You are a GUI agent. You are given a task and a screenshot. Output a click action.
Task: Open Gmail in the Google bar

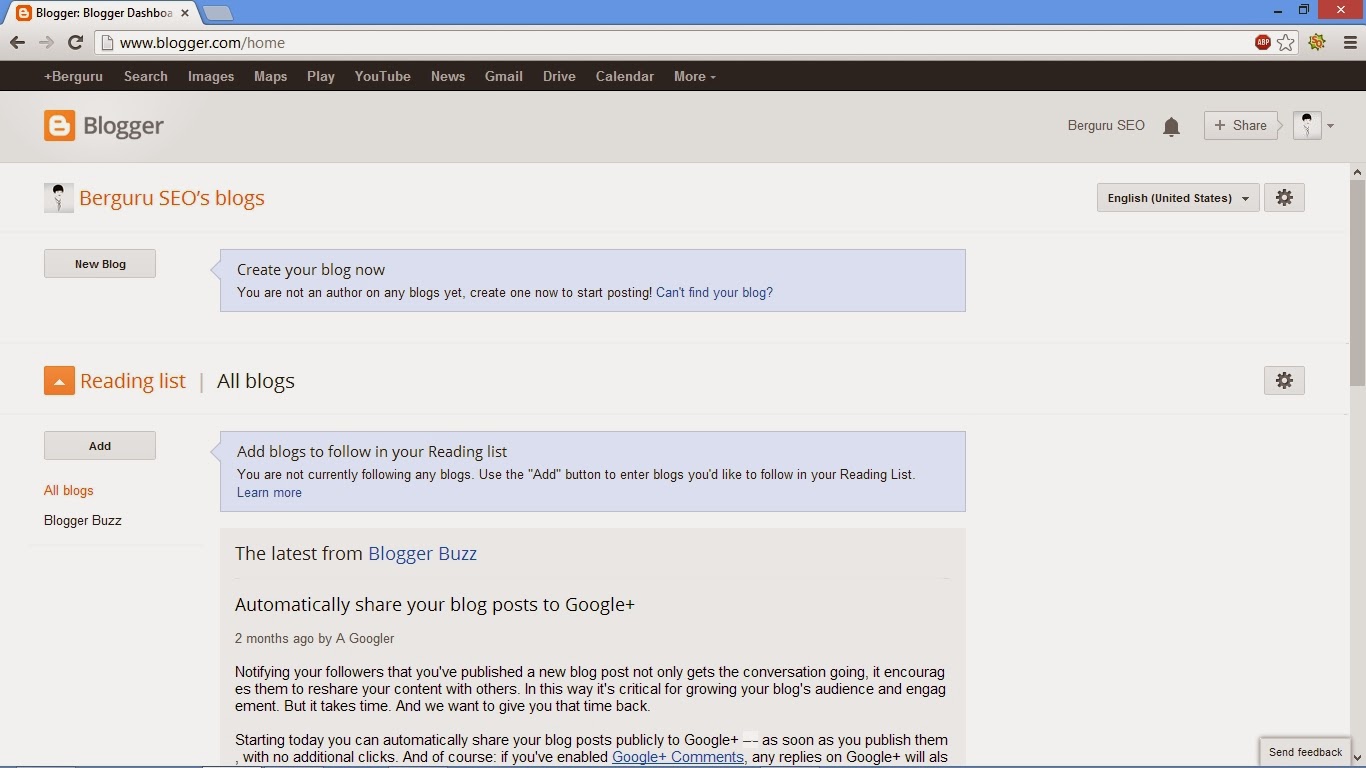pos(504,76)
